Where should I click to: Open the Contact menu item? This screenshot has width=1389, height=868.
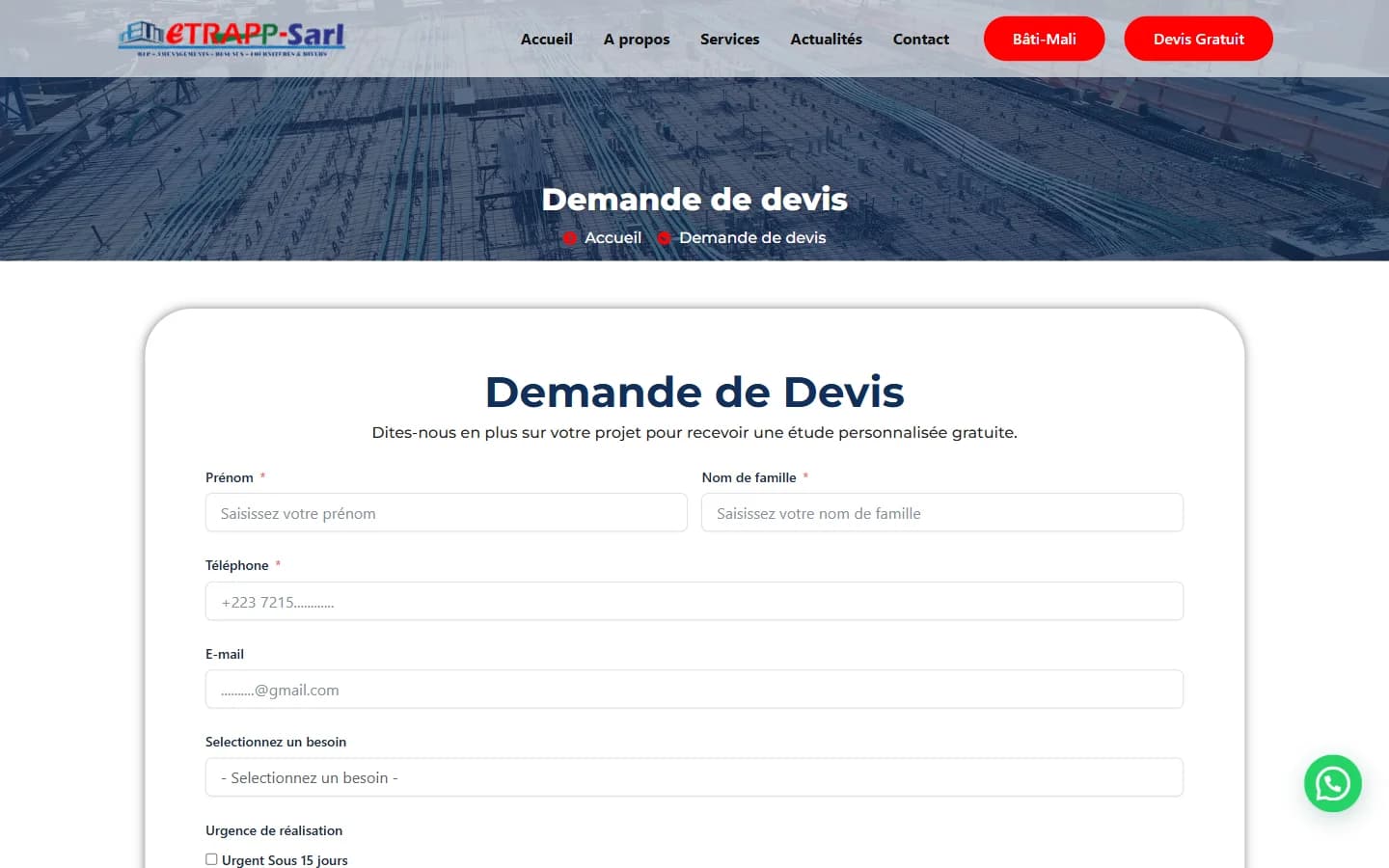(x=921, y=39)
